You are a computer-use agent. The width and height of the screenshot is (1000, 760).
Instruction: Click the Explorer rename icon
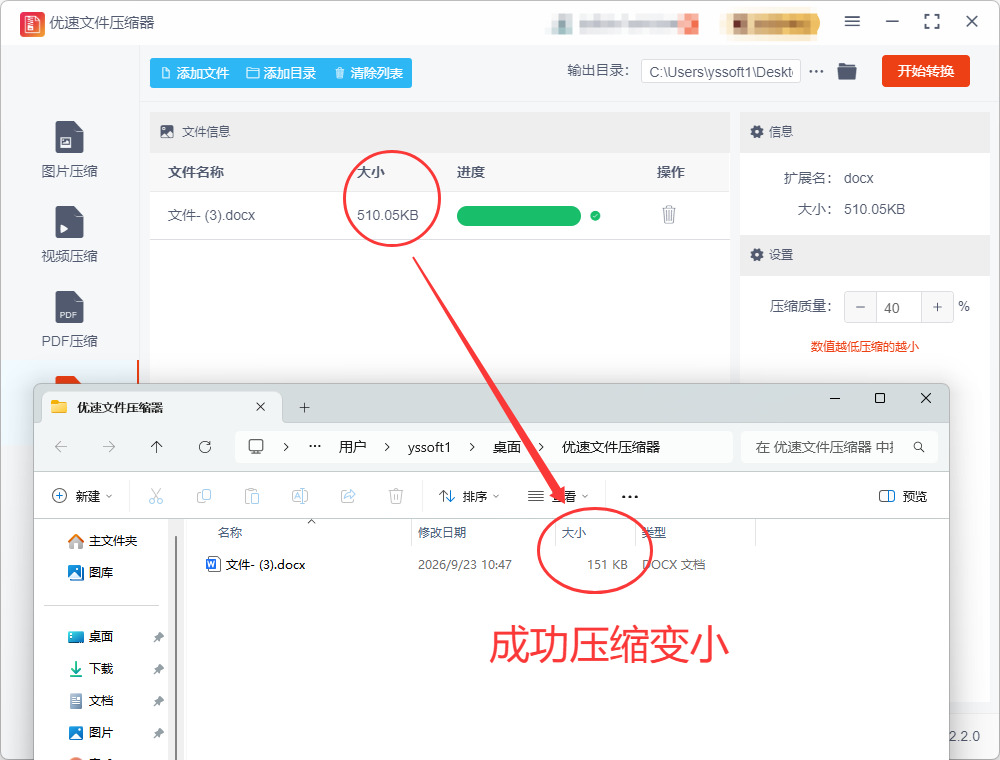(x=300, y=496)
